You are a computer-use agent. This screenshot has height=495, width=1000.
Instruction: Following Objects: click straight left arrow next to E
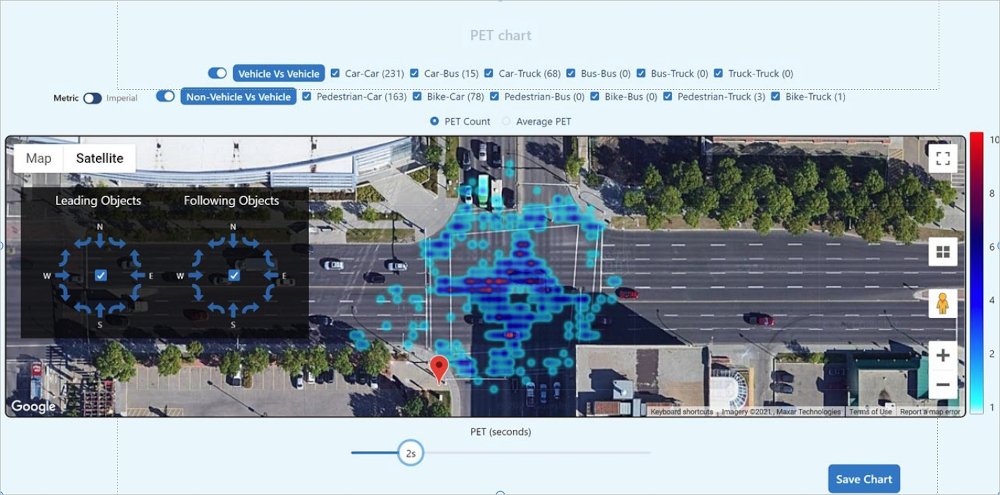[271, 275]
